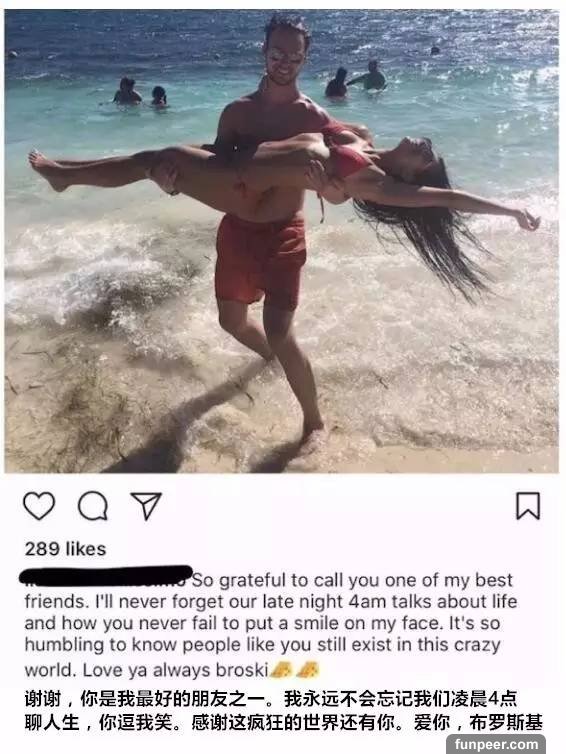Save the post using the bookmark icon
Image resolution: width=566 pixels, height=754 pixels.
pos(528,506)
